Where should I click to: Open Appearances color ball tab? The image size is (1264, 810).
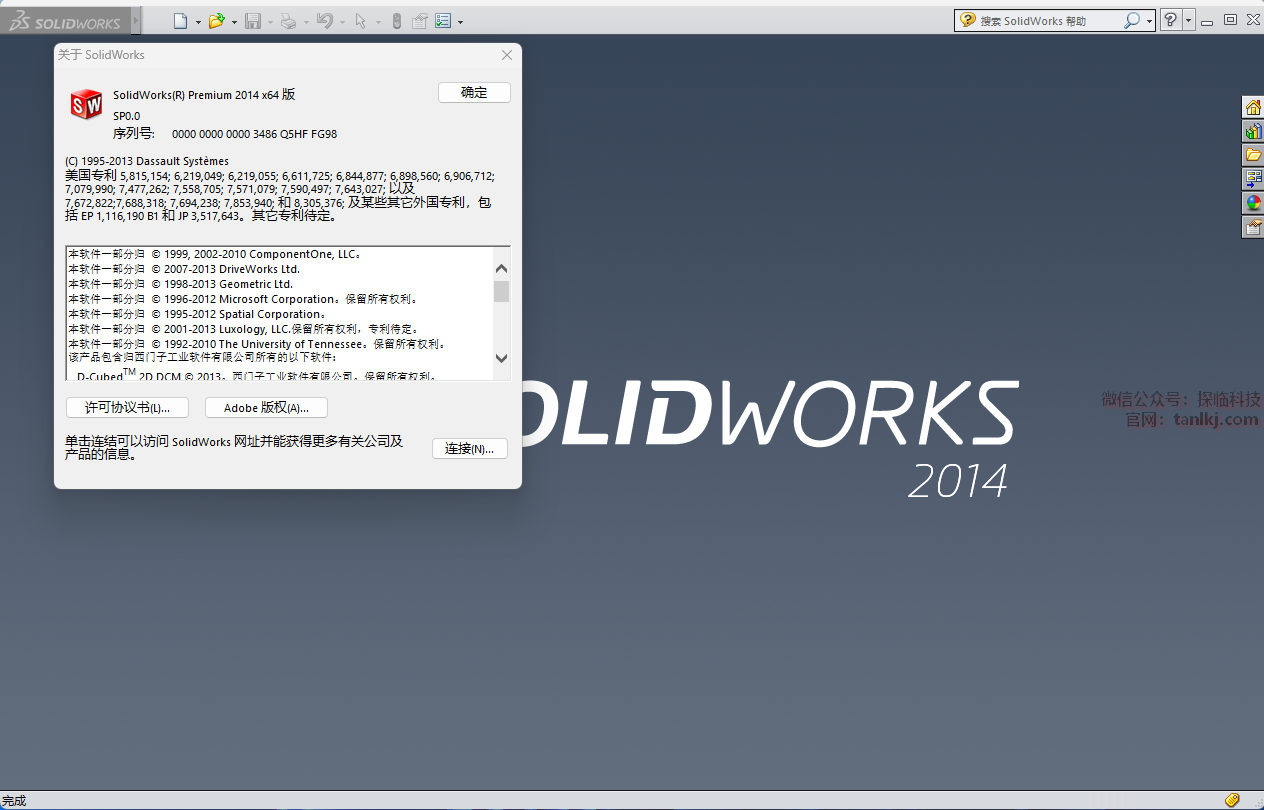point(1252,203)
